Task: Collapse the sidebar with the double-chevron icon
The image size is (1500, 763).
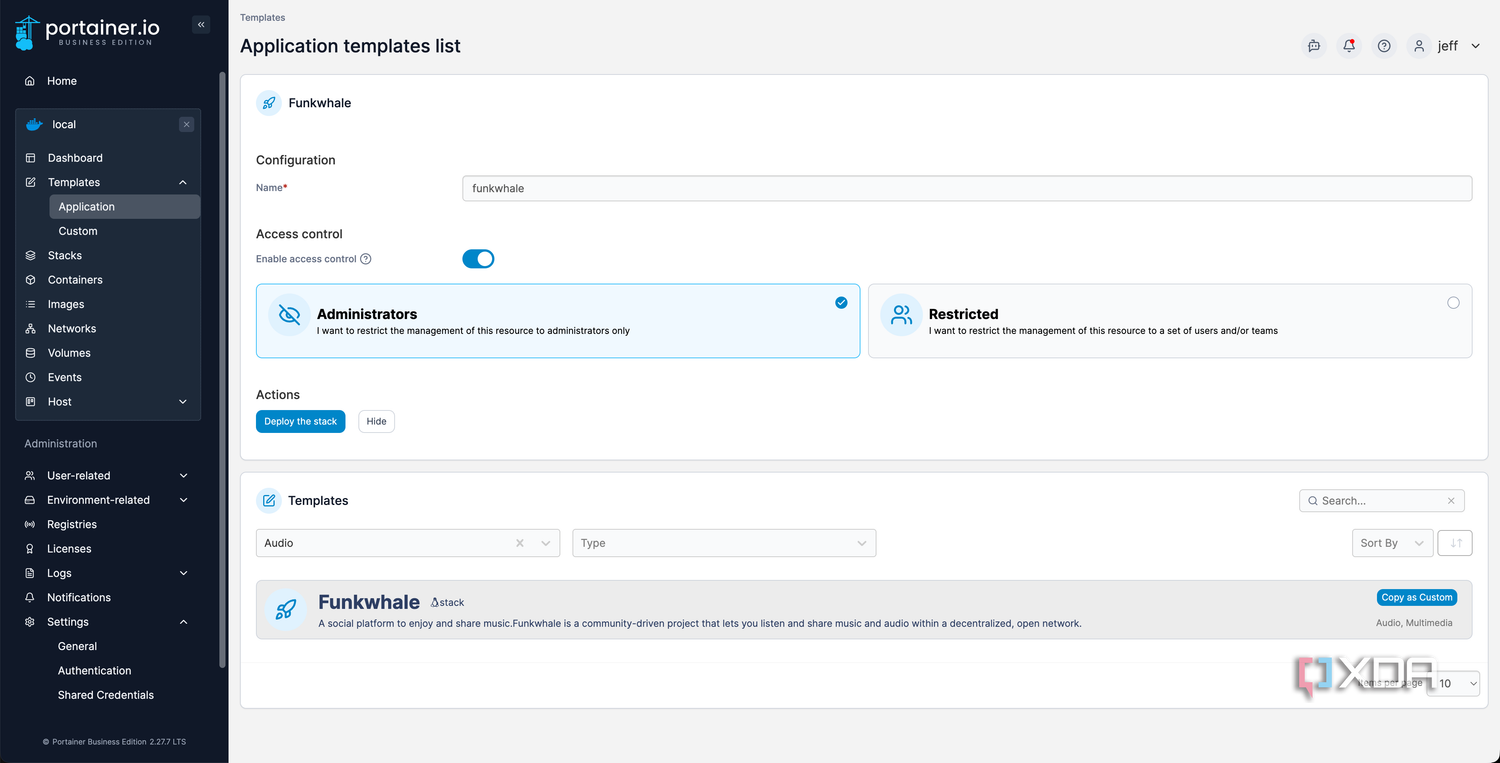Action: [x=201, y=25]
